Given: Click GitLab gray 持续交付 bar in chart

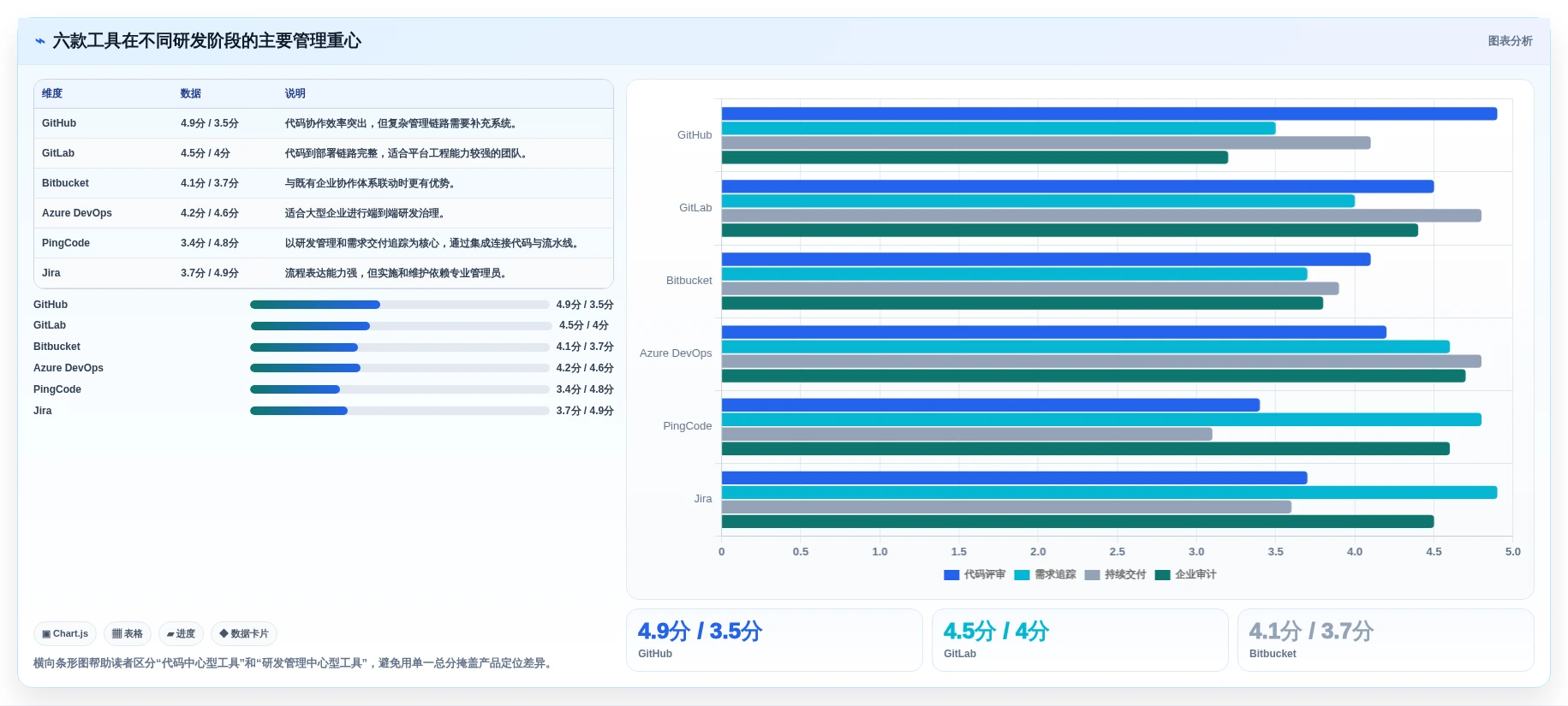Looking at the screenshot, I should coord(1101,216).
